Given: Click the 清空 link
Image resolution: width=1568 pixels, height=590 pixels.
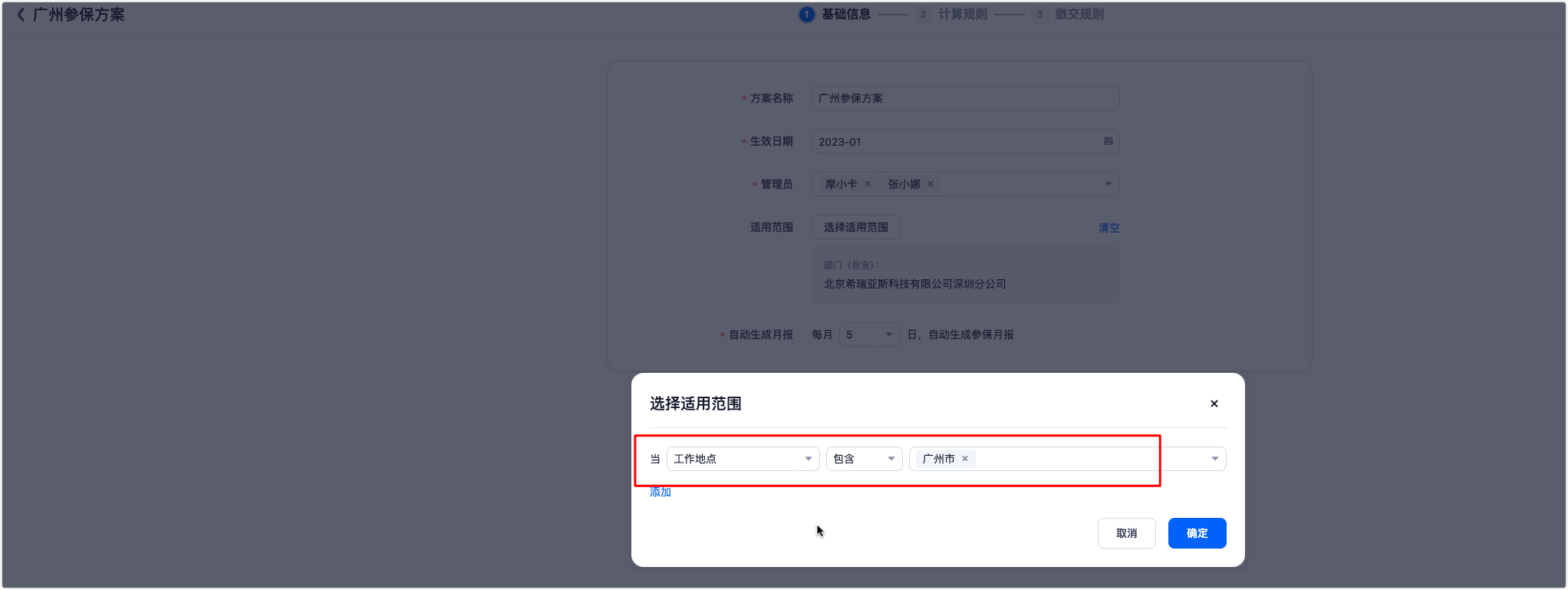Looking at the screenshot, I should click(1108, 228).
